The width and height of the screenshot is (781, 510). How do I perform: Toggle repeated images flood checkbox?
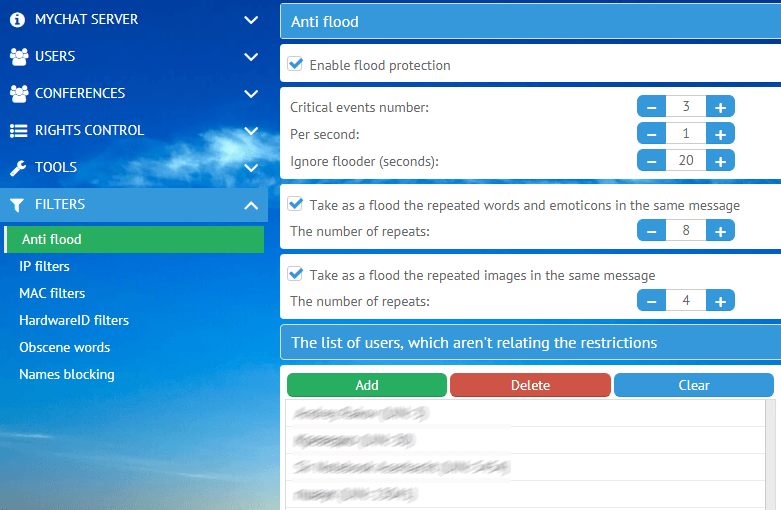[296, 274]
